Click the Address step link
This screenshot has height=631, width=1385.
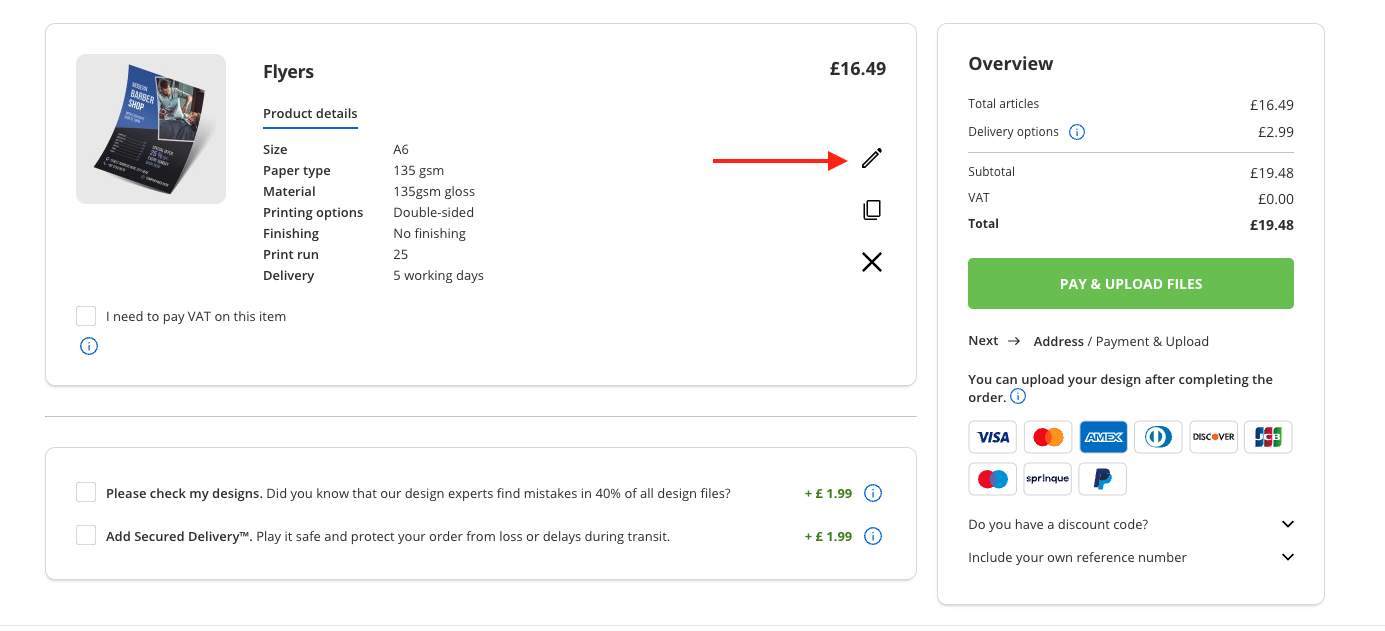tap(1059, 341)
